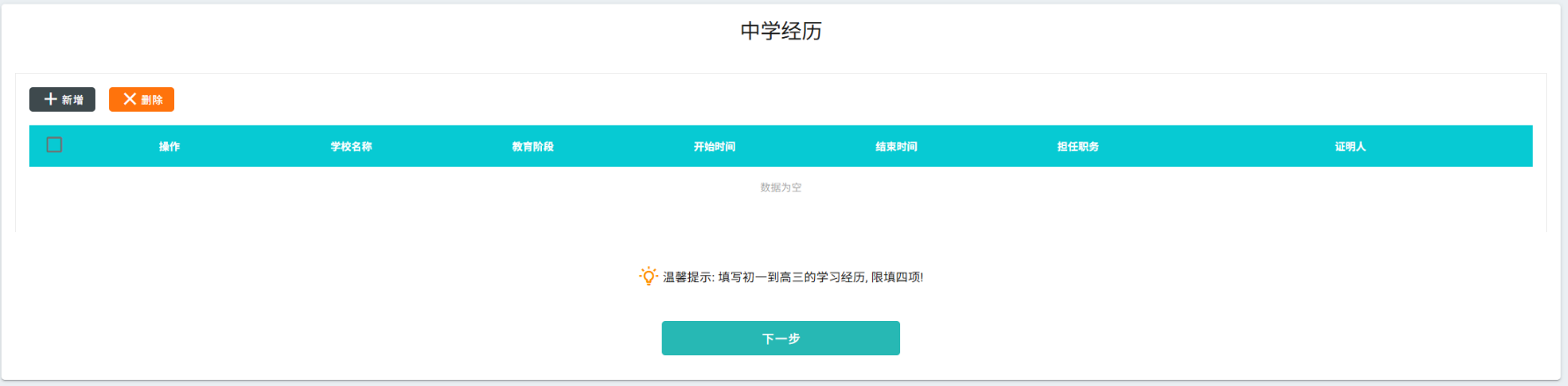1568x386 pixels.
Task: Click the X icon on the 删除 button
Action: [129, 99]
